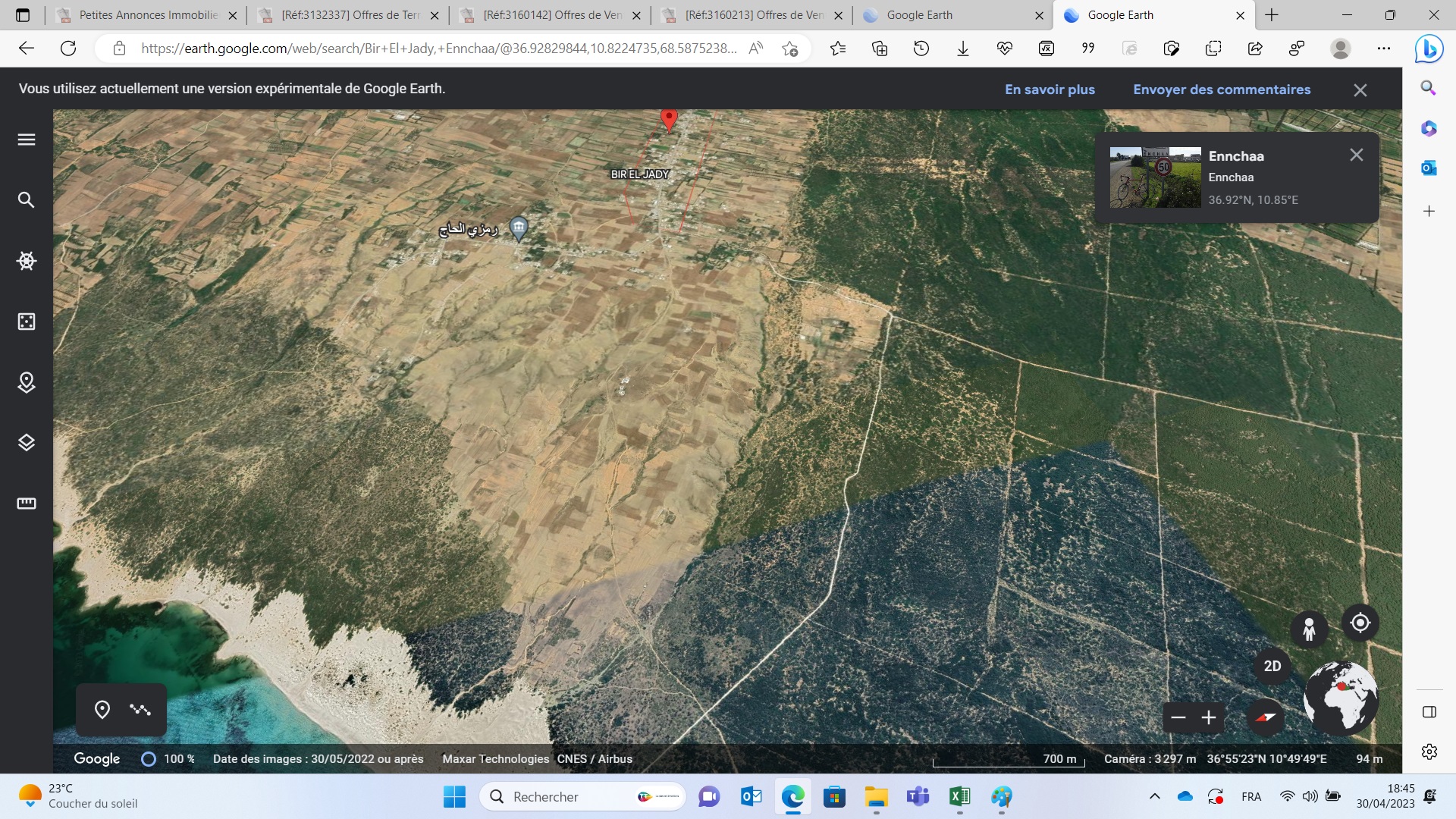Close the Ennchaa info card
The image size is (1456, 819).
(1356, 155)
